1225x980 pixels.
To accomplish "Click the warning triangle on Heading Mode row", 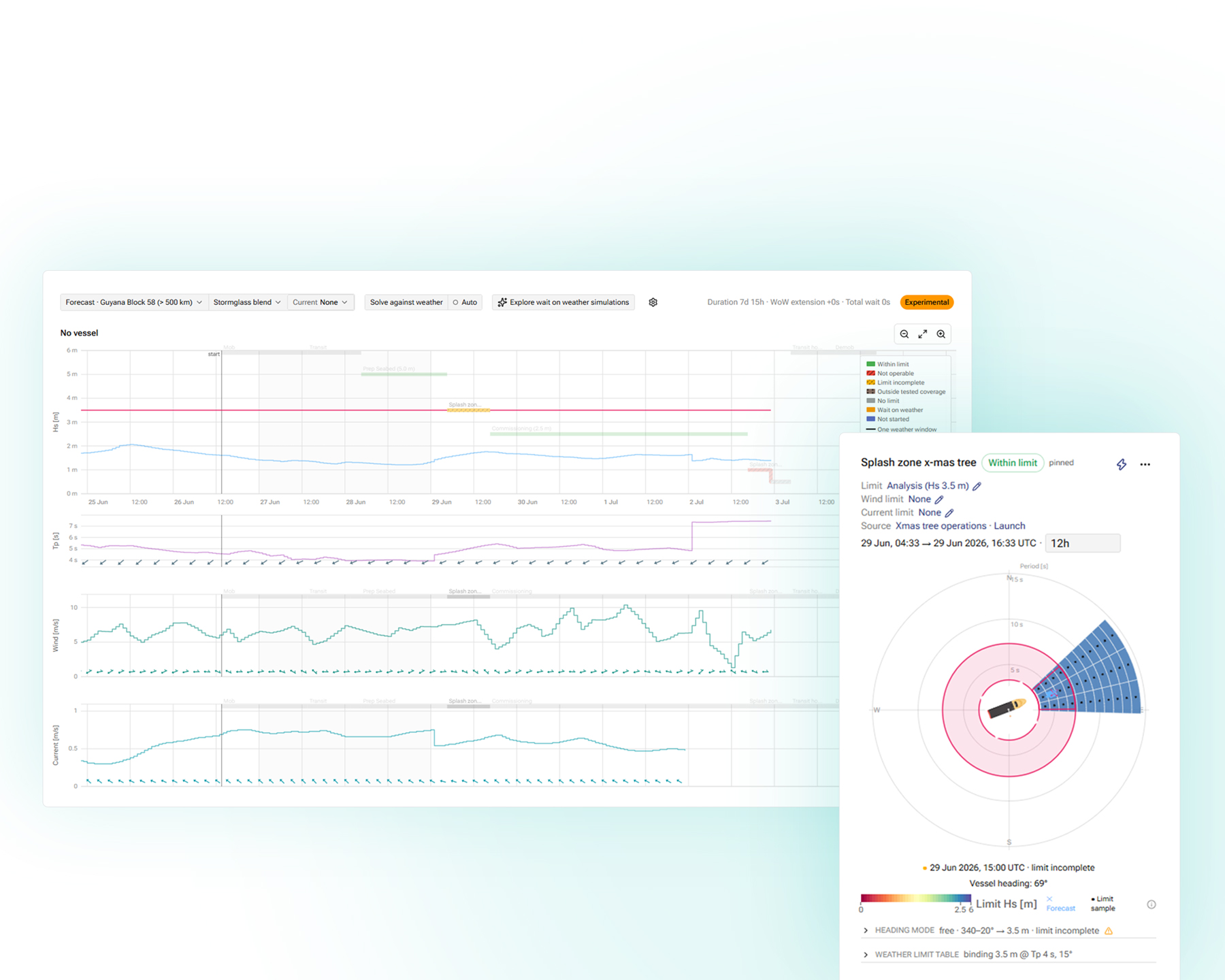I will (x=1109, y=930).
